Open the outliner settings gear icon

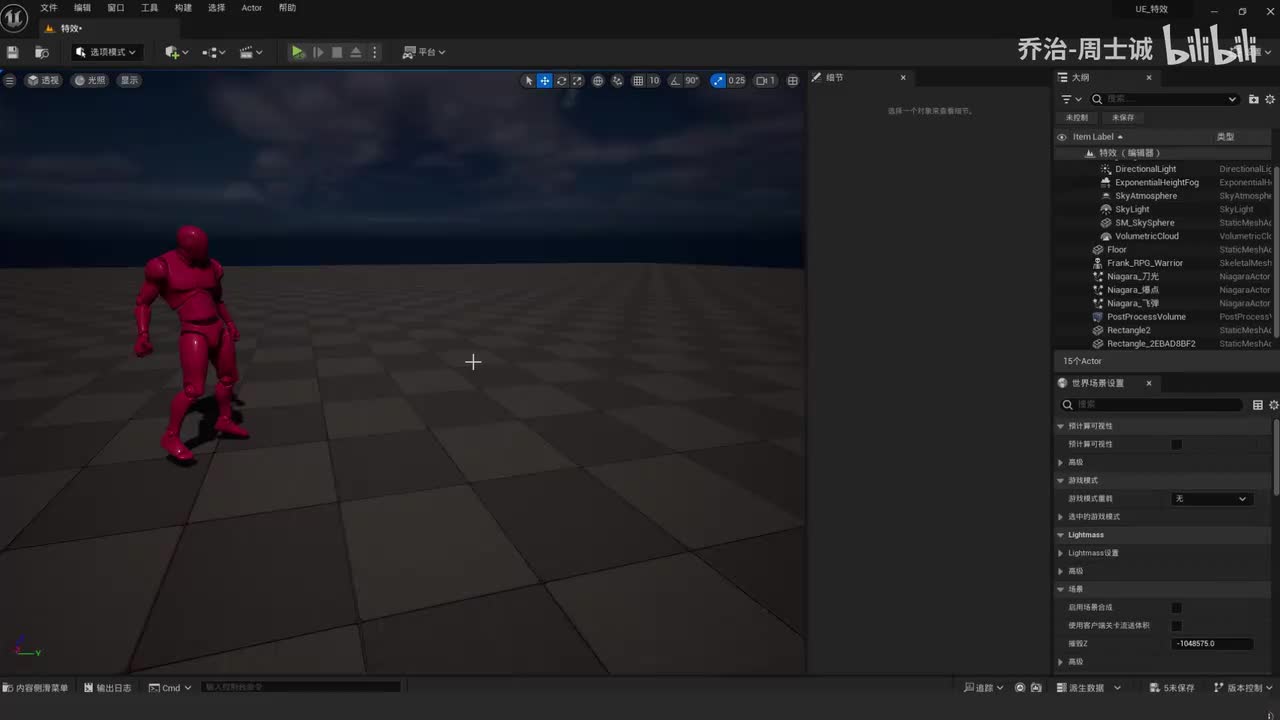pos(1271,99)
